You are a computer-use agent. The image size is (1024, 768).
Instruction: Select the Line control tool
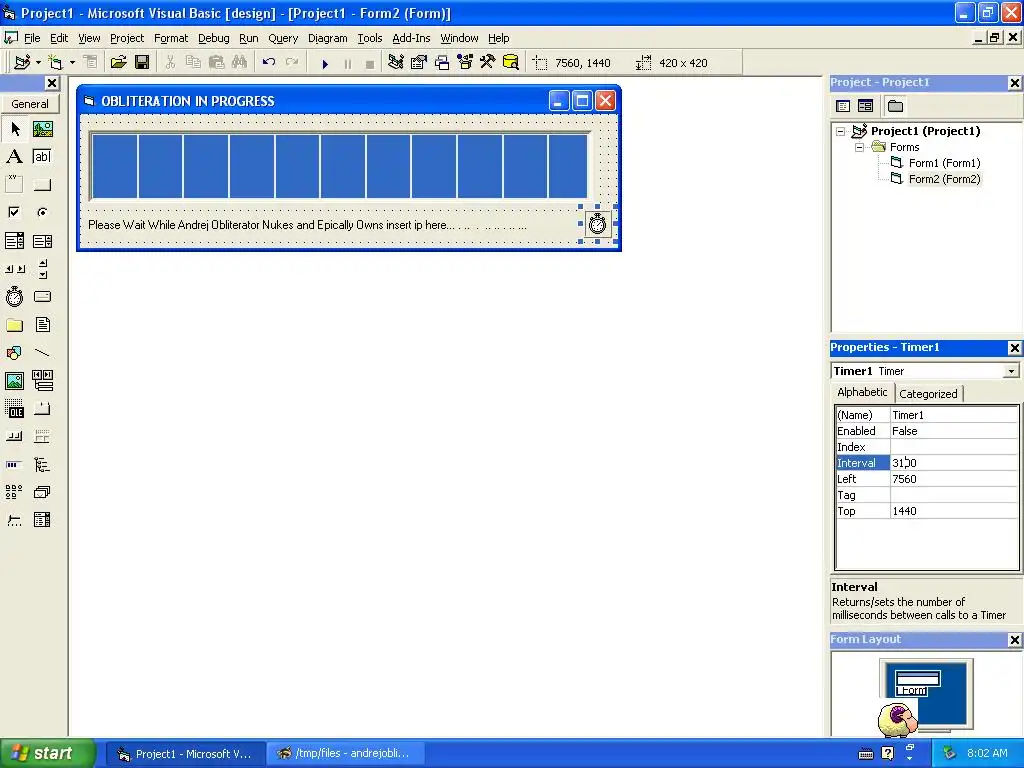[x=42, y=353]
